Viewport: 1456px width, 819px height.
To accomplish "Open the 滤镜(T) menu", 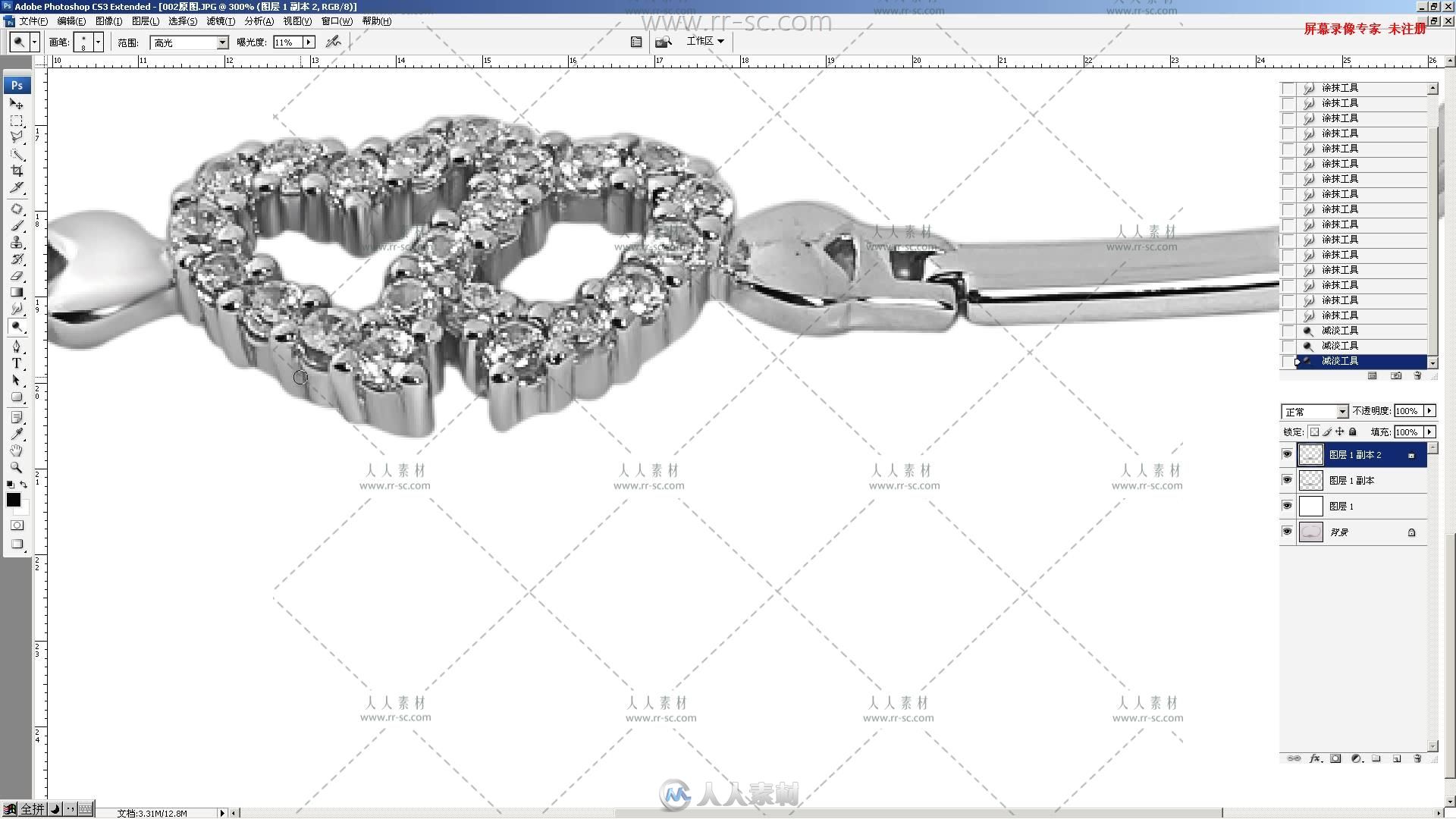I will point(221,21).
